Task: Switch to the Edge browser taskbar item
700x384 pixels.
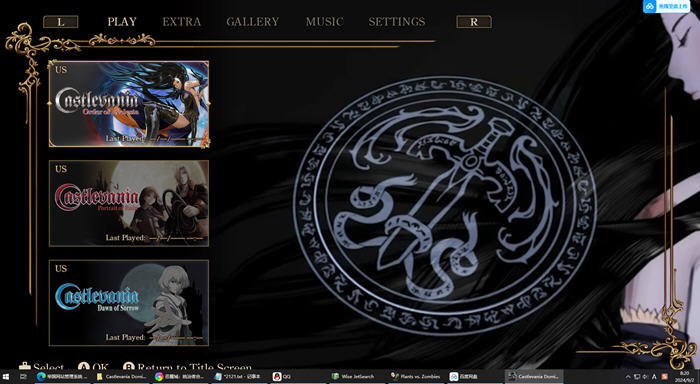Action: click(63, 377)
